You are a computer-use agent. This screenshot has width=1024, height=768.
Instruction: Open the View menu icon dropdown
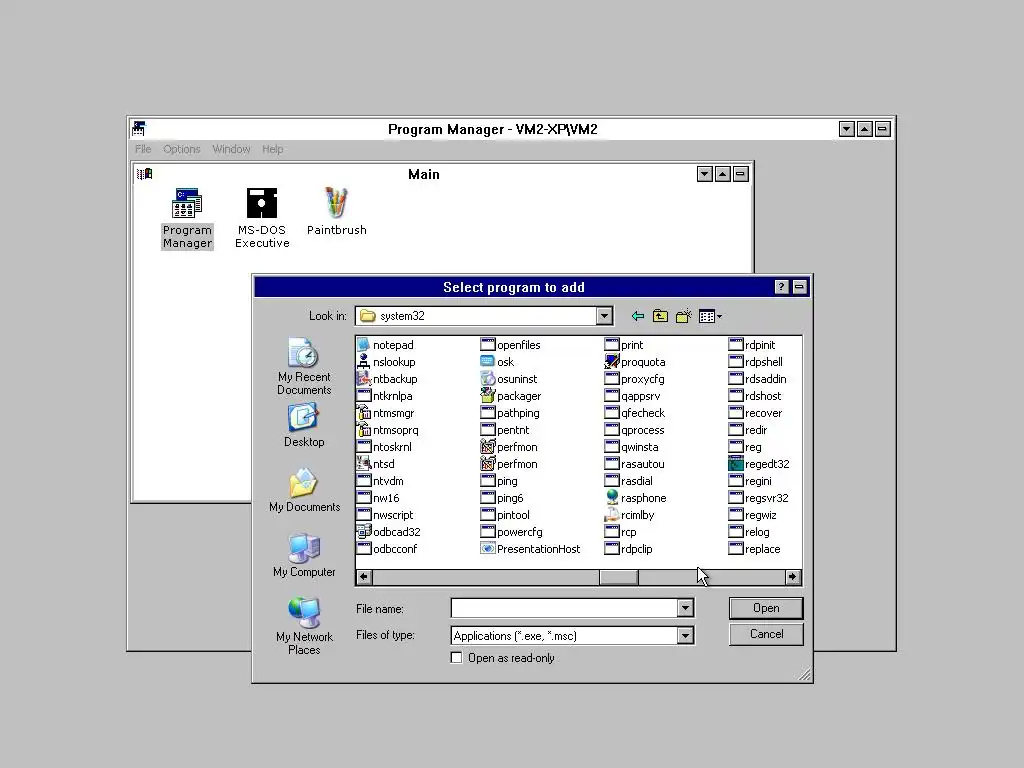(x=711, y=316)
